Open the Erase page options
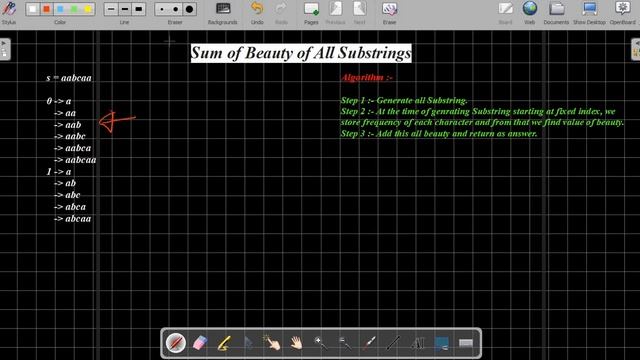 (x=389, y=12)
